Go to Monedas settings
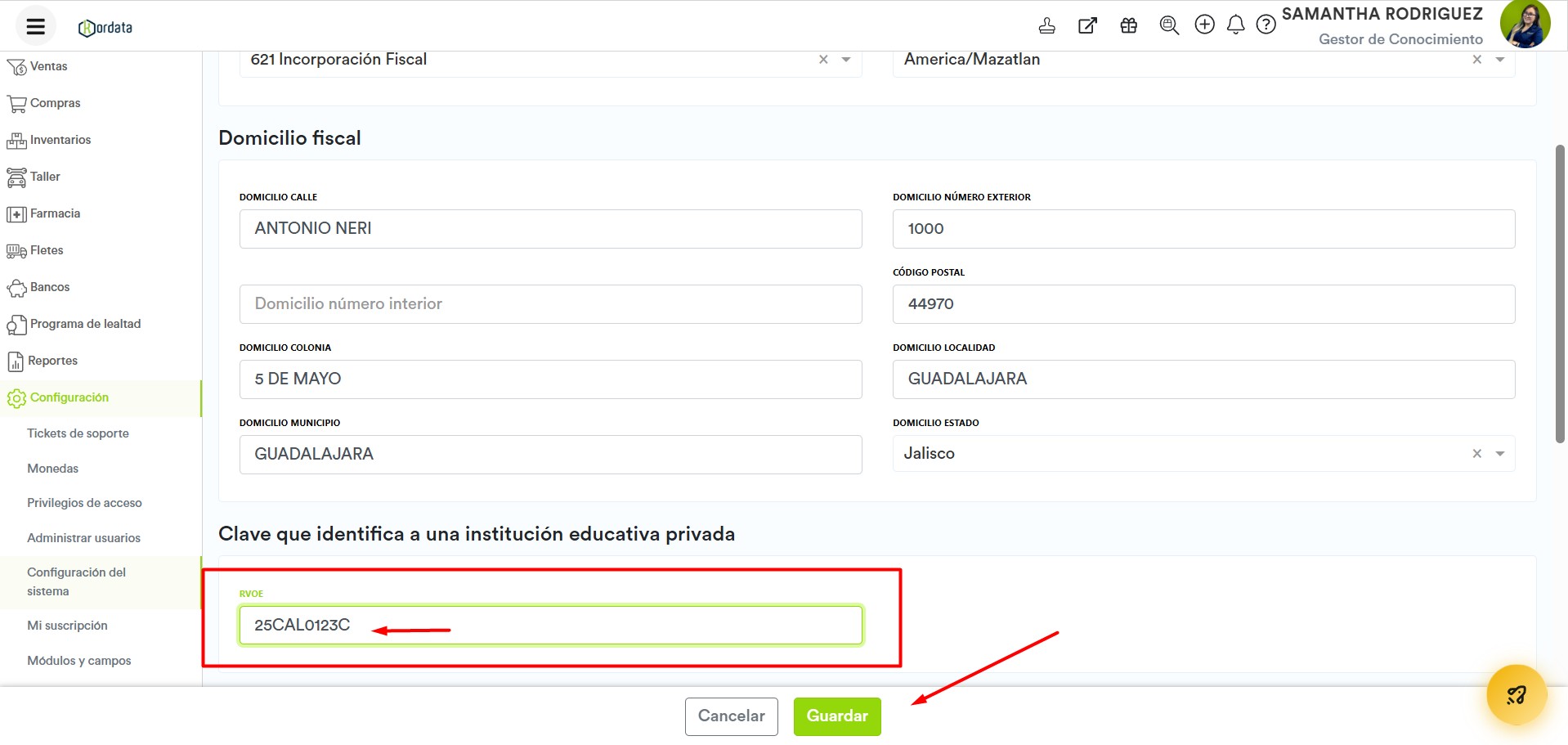Screen dimensions: 1568x745 click(53, 469)
